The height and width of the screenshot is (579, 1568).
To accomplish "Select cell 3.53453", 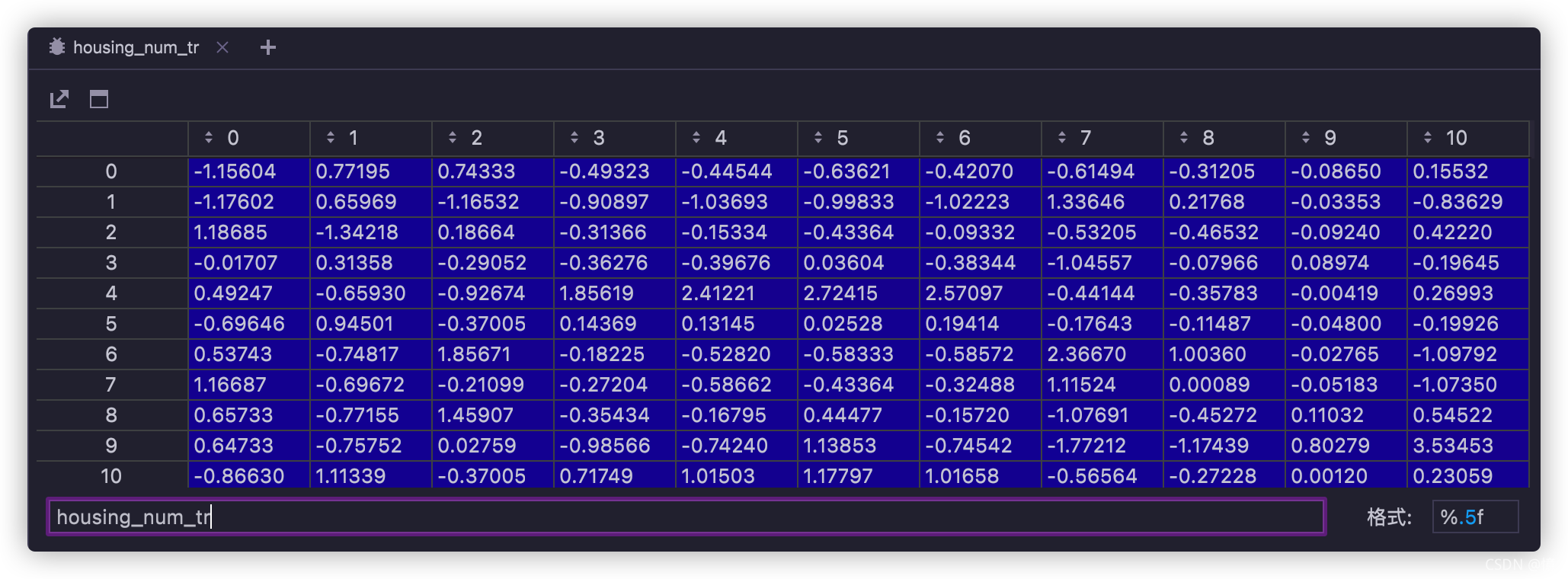I will tap(1468, 446).
